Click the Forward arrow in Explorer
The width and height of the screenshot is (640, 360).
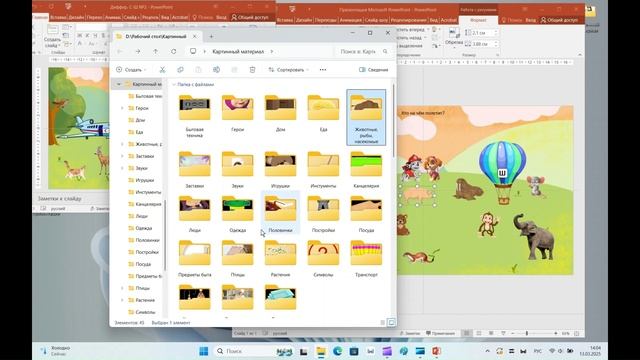[138, 51]
